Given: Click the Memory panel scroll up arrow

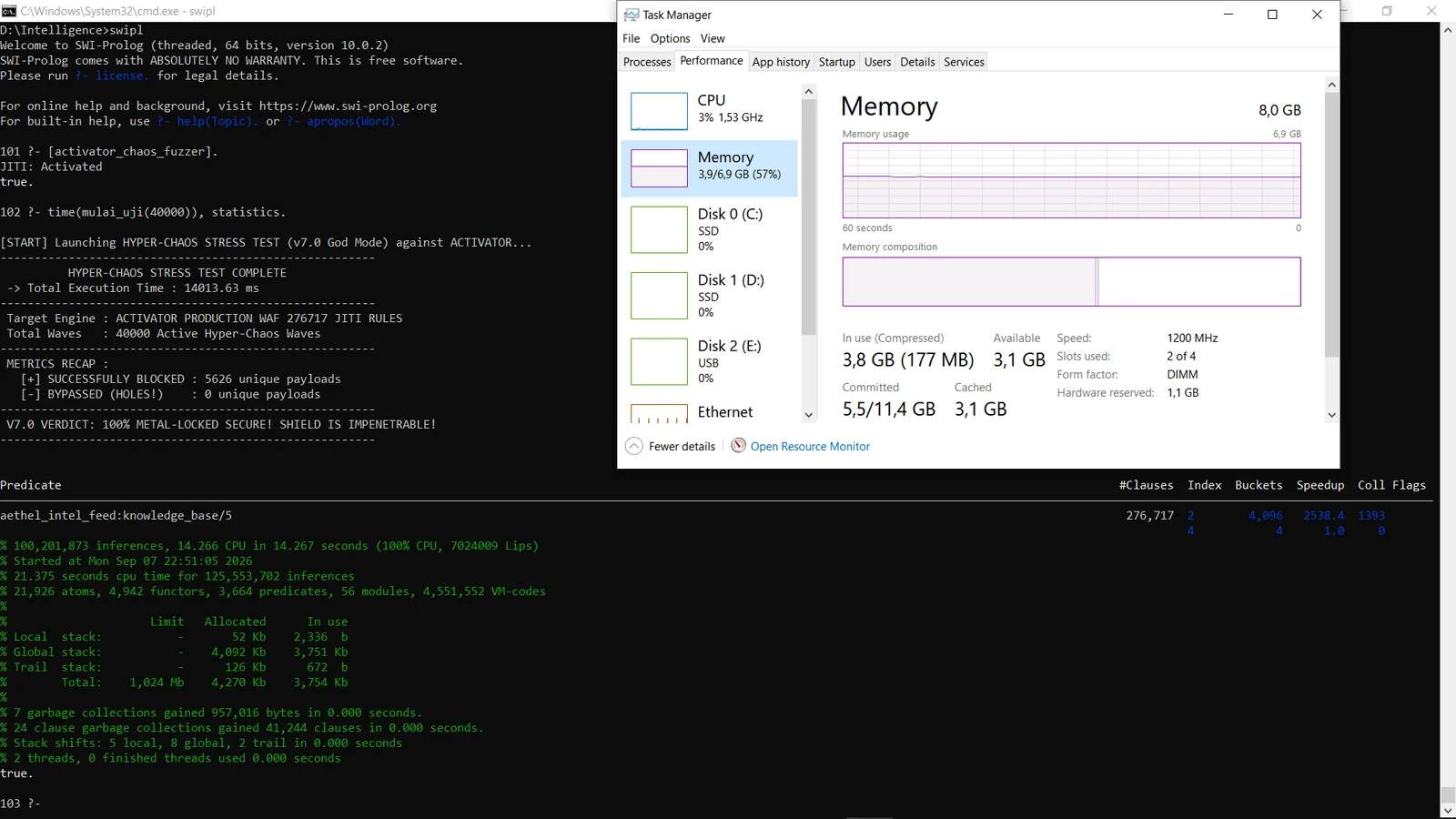Looking at the screenshot, I should point(1331,85).
